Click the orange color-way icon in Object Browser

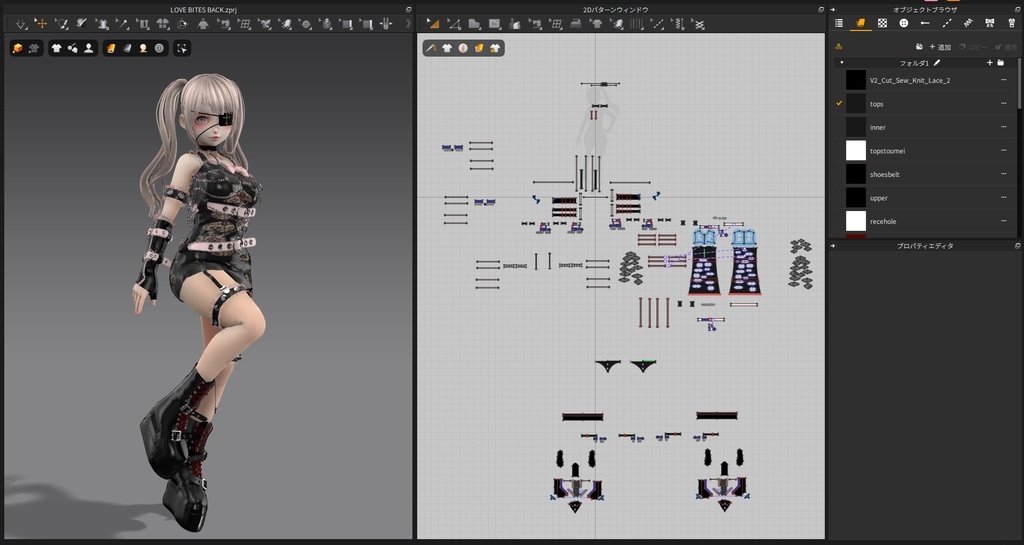click(839, 46)
